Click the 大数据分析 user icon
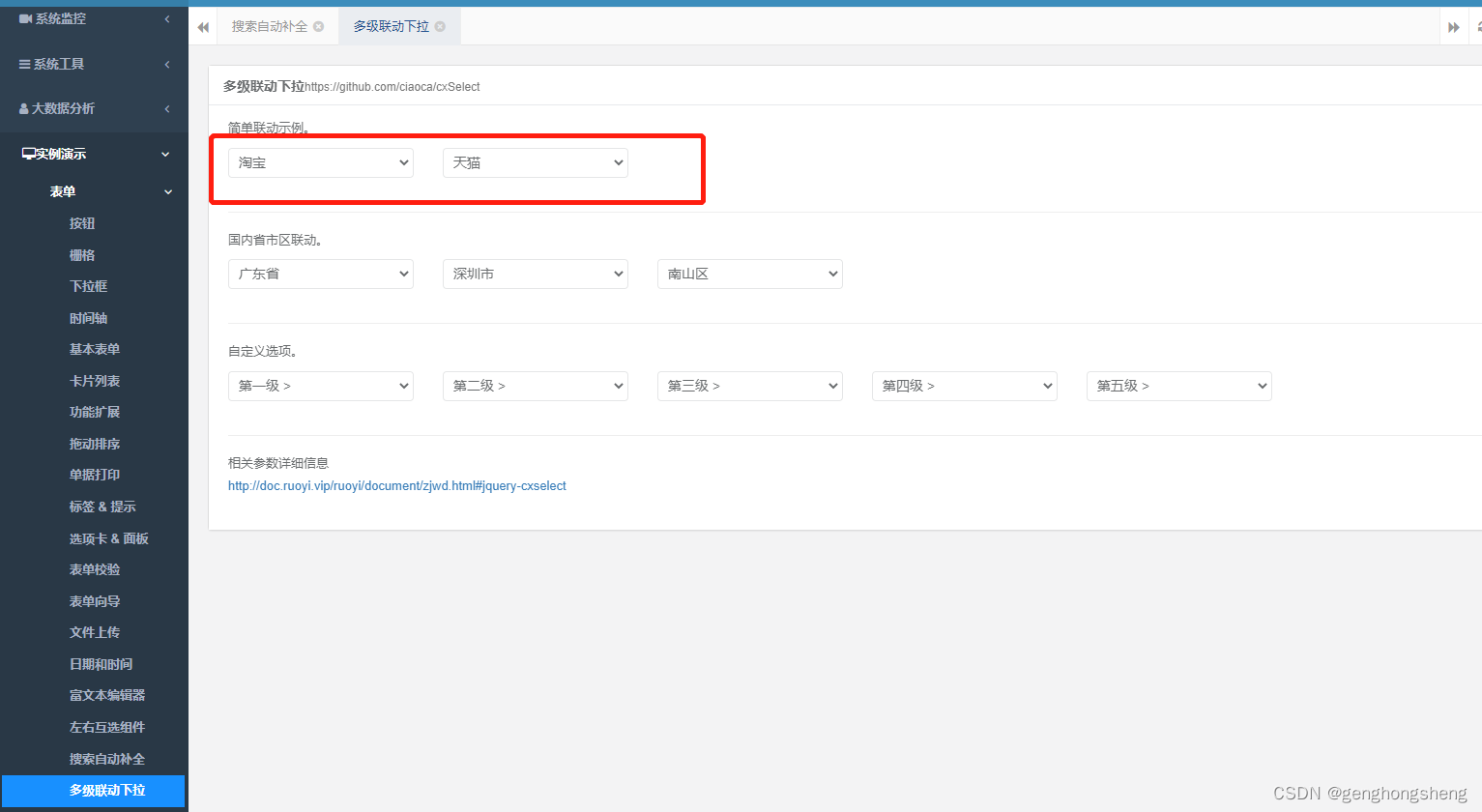The height and width of the screenshot is (812, 1482). click(x=23, y=108)
